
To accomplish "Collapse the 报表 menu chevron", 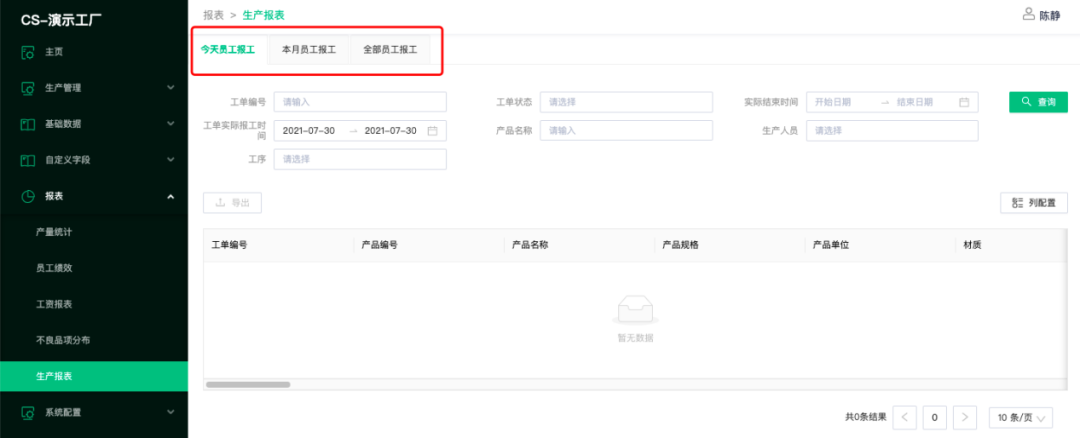I will pos(170,197).
